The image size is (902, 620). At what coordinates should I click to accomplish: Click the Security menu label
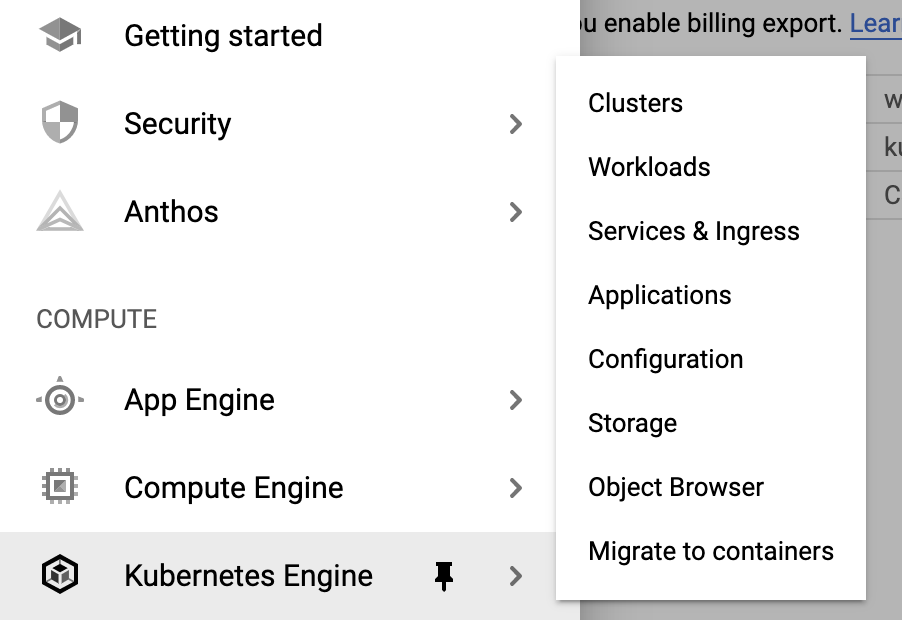pyautogui.click(x=177, y=124)
